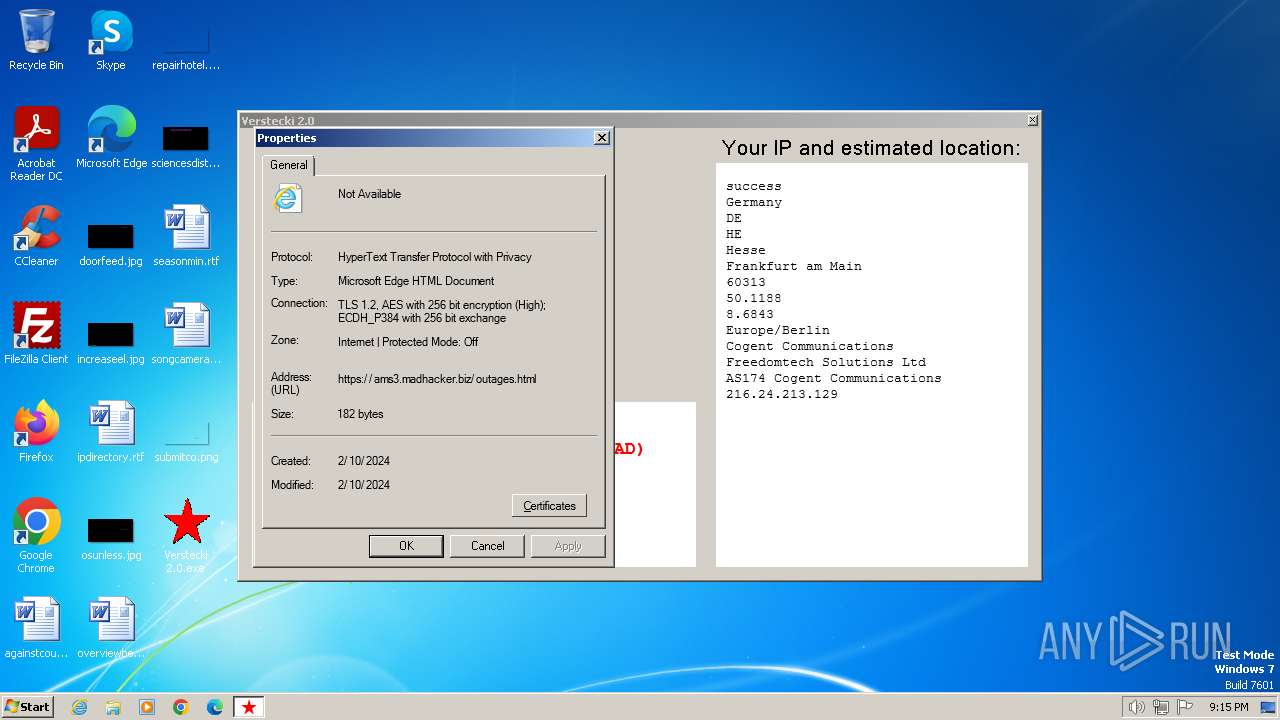Click the clock showing 9:15 PM
This screenshot has height=720, width=1280.
(x=1228, y=707)
